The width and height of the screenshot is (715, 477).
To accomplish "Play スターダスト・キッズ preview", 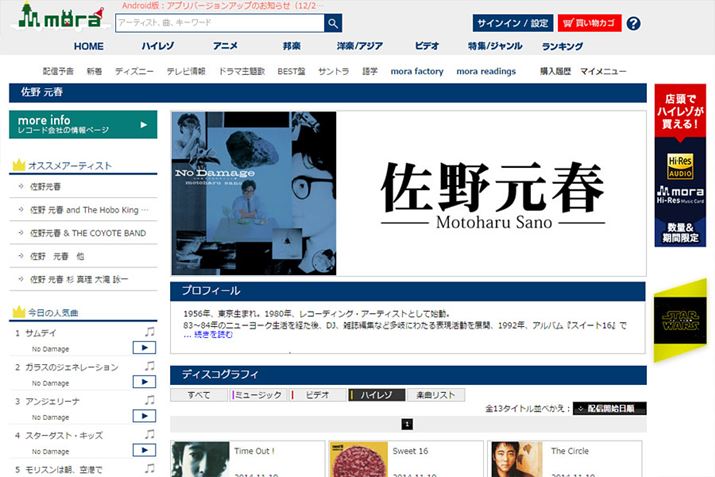I will [144, 450].
